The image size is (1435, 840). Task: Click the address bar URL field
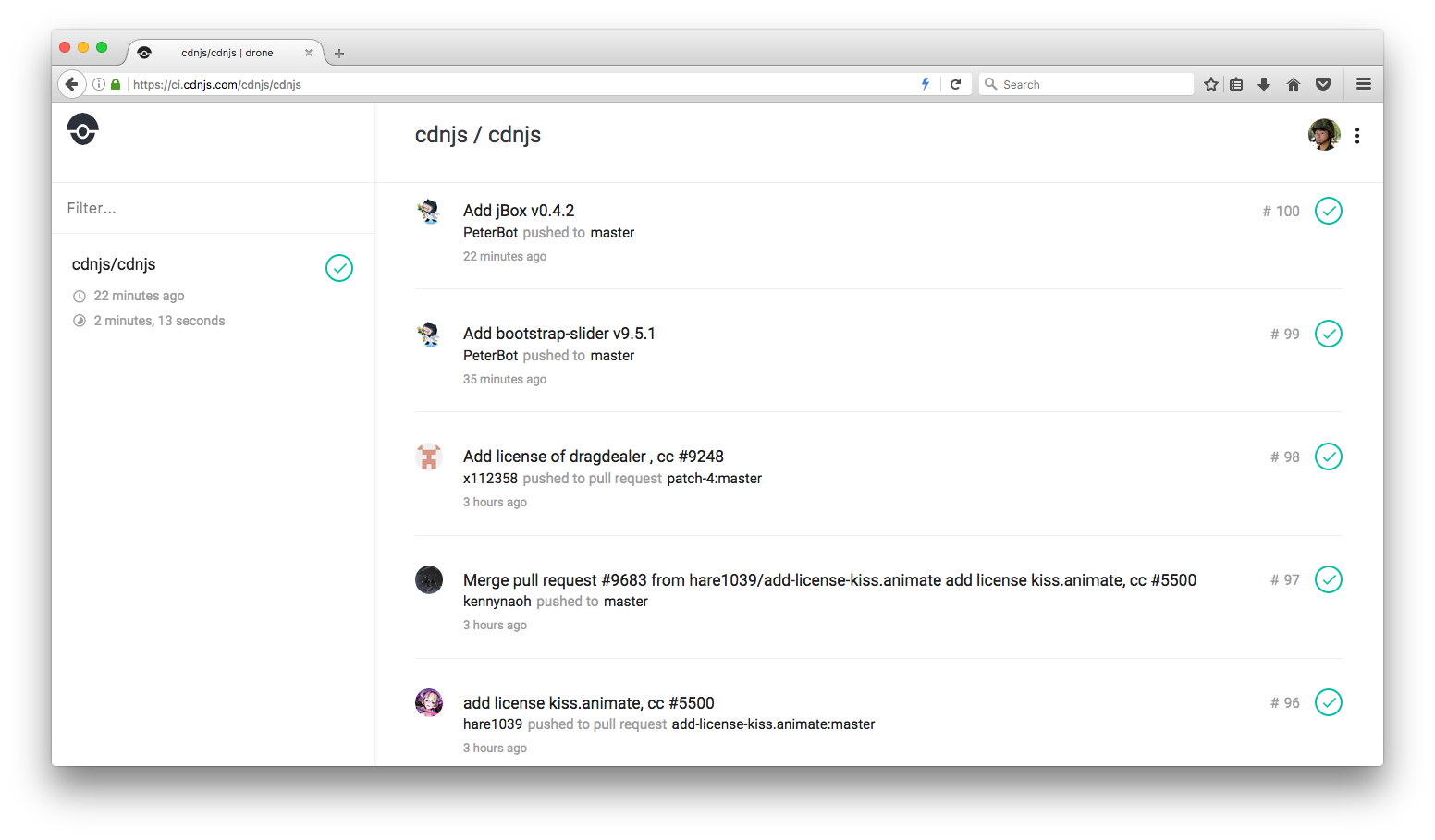coord(522,84)
